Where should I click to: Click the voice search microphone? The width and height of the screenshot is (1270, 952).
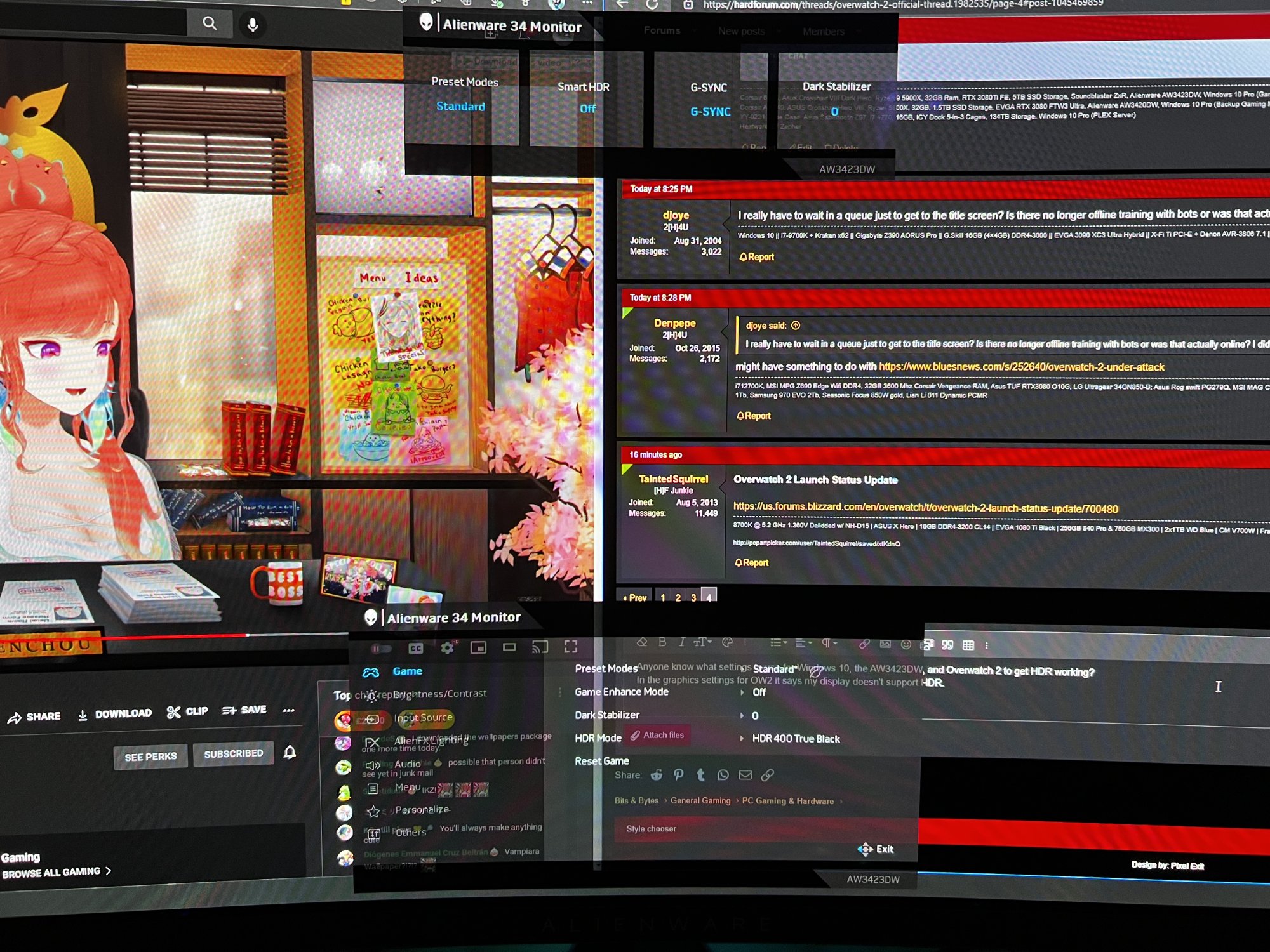pyautogui.click(x=253, y=25)
